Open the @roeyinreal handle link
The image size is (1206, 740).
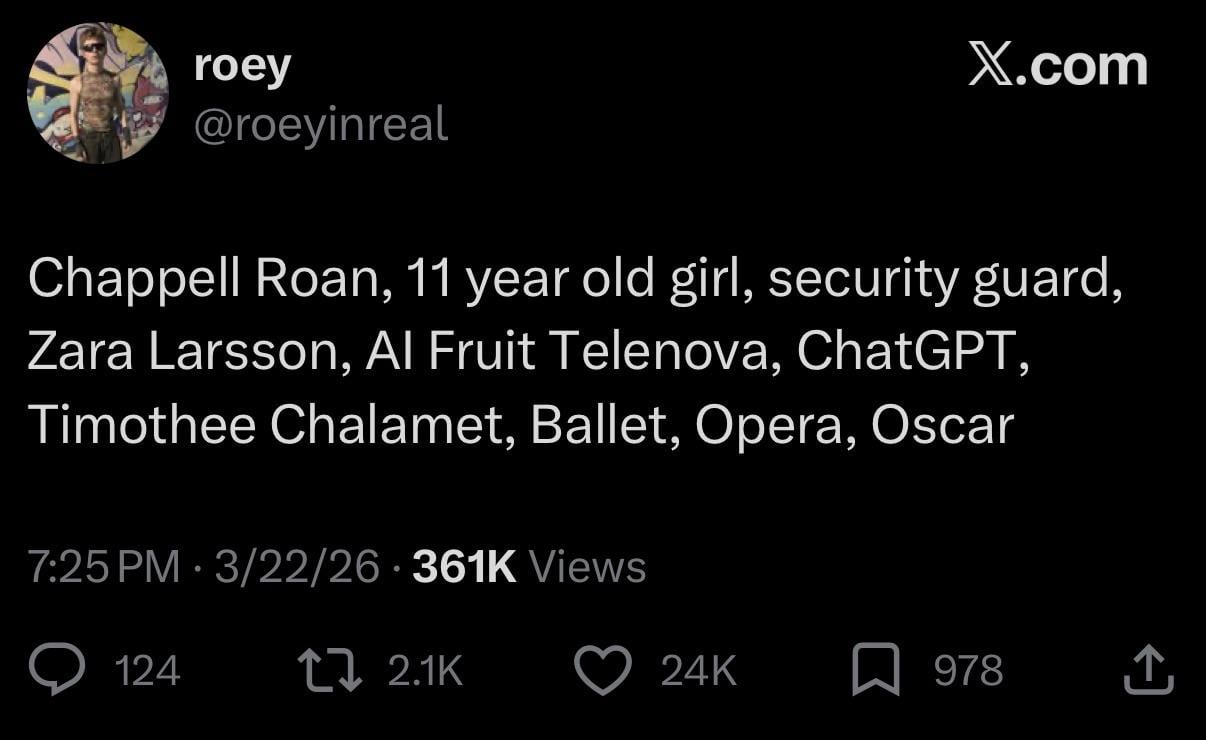(x=319, y=126)
